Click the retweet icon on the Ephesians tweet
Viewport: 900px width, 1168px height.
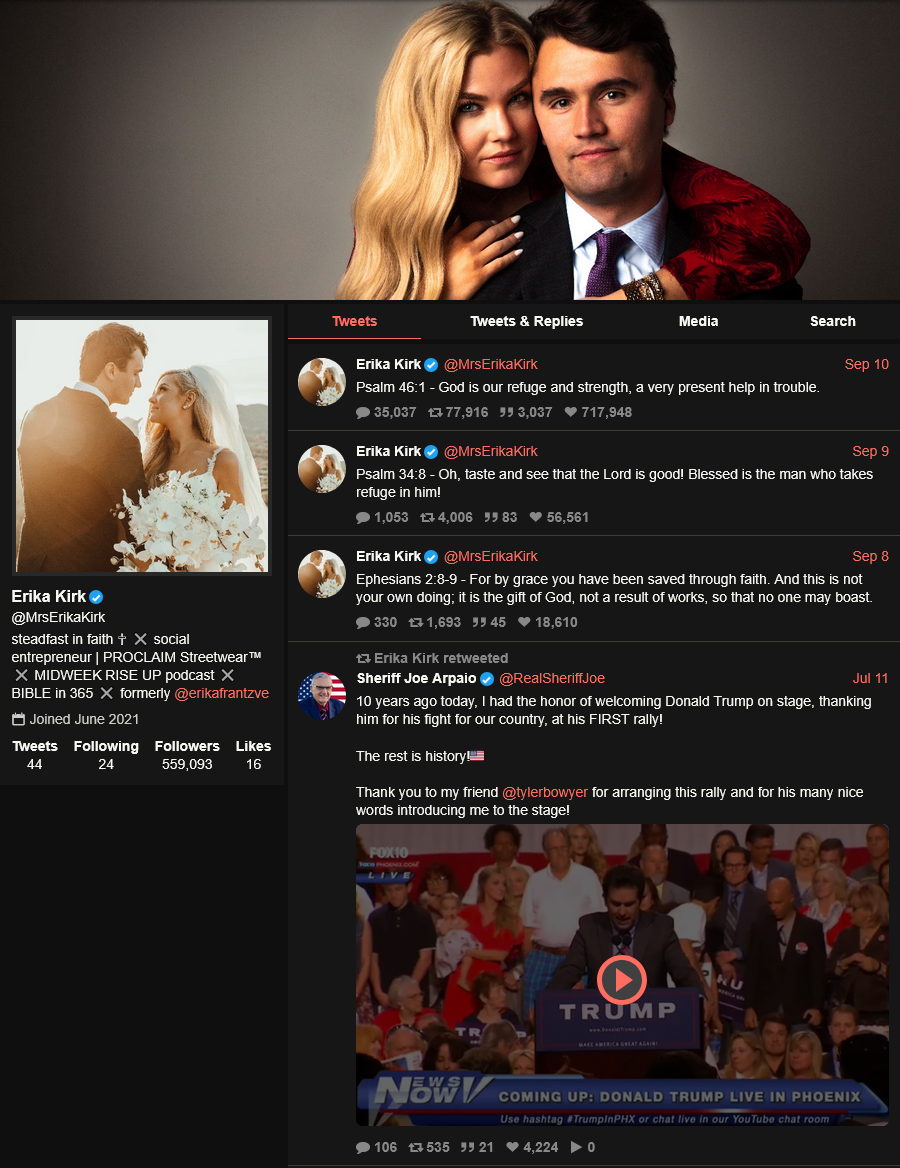click(x=416, y=622)
